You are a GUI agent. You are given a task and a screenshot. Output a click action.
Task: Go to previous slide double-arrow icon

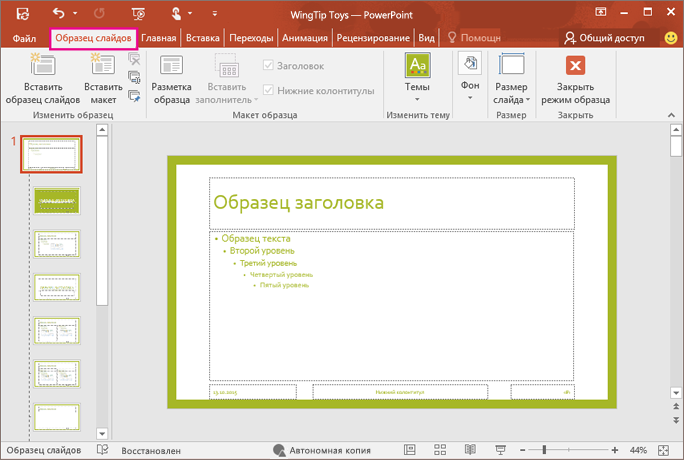tap(676, 406)
